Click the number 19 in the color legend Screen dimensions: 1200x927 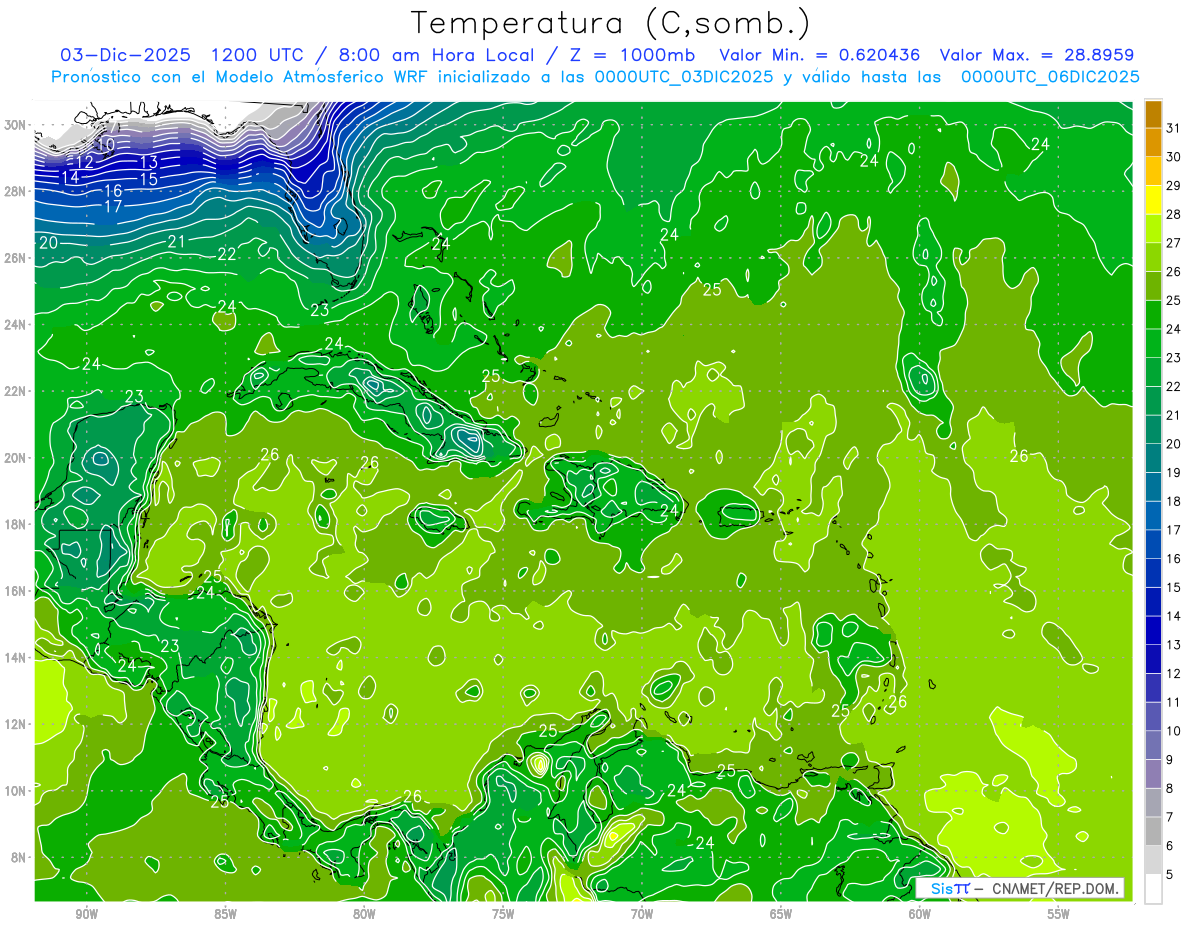(1174, 472)
